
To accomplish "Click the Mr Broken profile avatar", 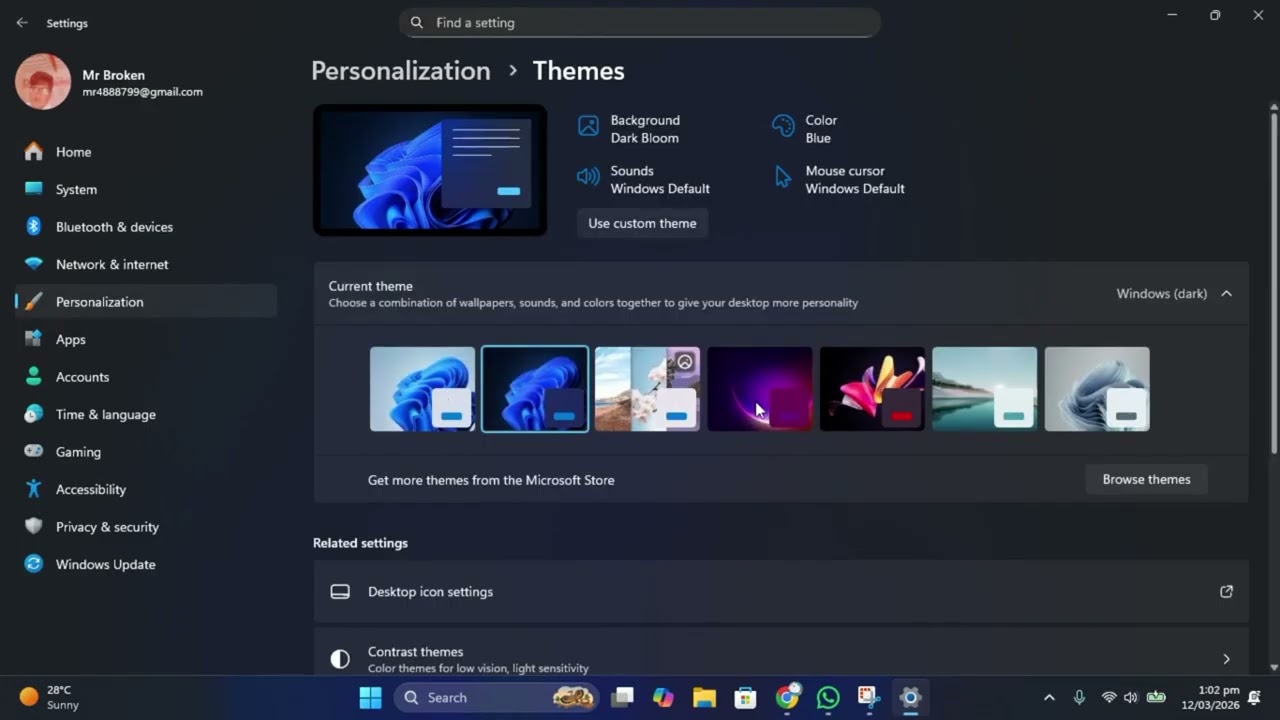I will tap(43, 81).
